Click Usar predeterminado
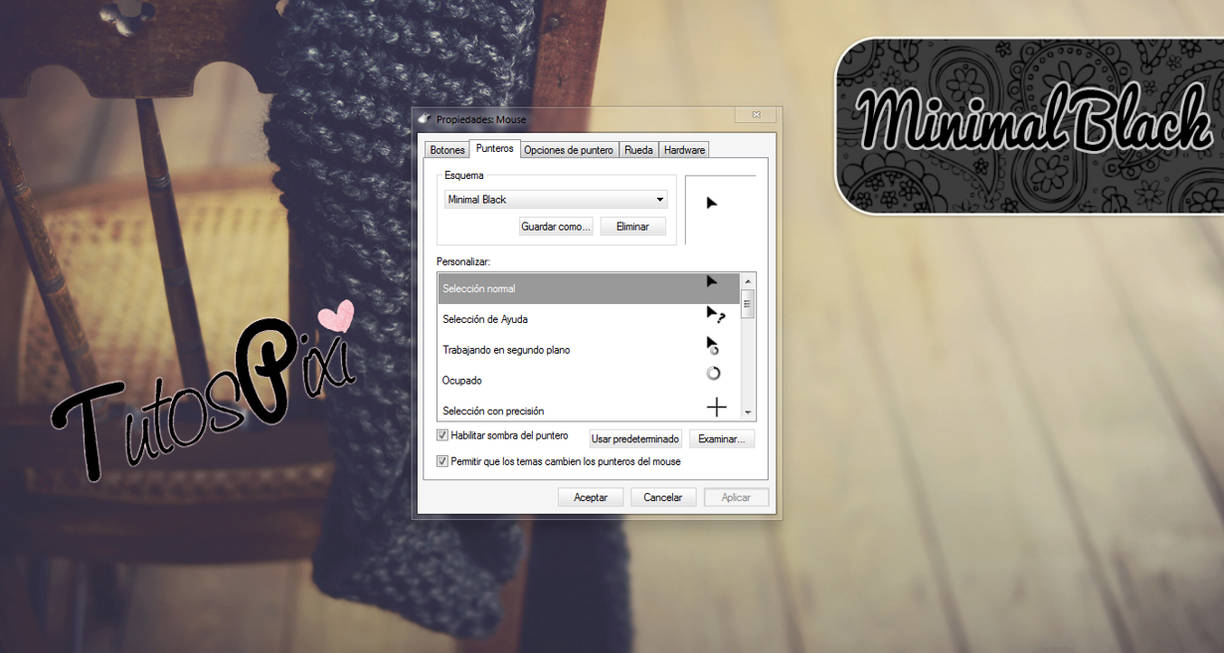The image size is (1224, 653). click(635, 438)
